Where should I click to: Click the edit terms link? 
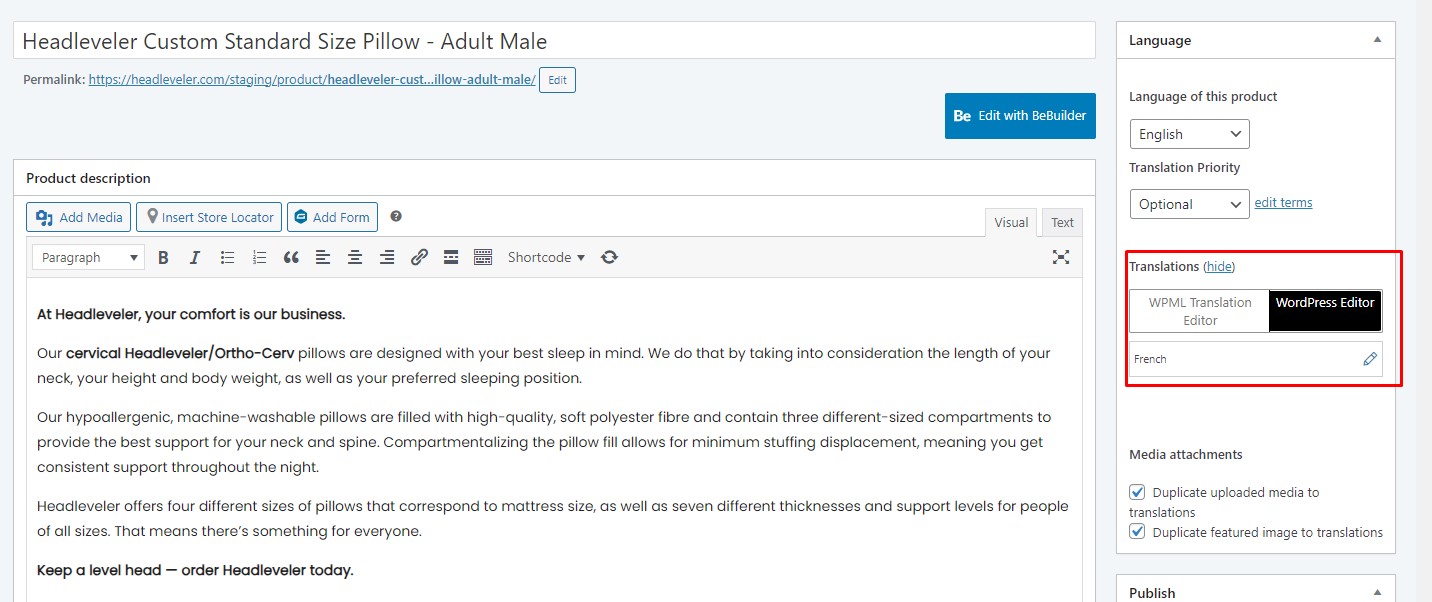[1283, 202]
